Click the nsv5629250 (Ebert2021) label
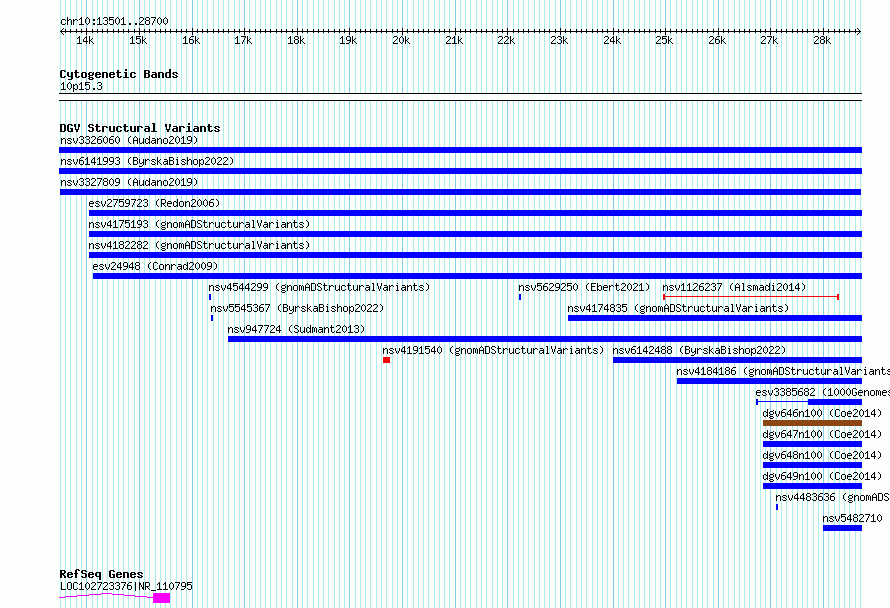890x608 pixels. 584,287
